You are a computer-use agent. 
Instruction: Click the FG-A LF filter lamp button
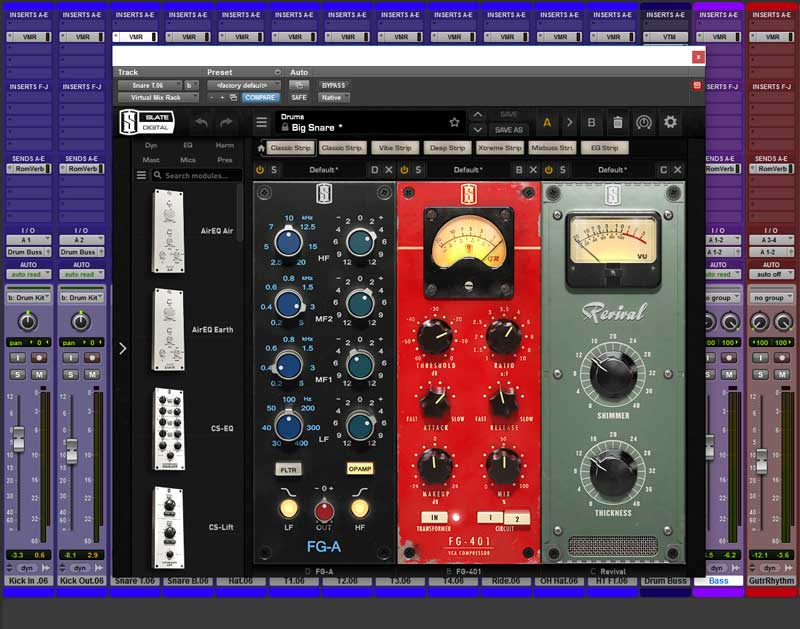point(288,509)
